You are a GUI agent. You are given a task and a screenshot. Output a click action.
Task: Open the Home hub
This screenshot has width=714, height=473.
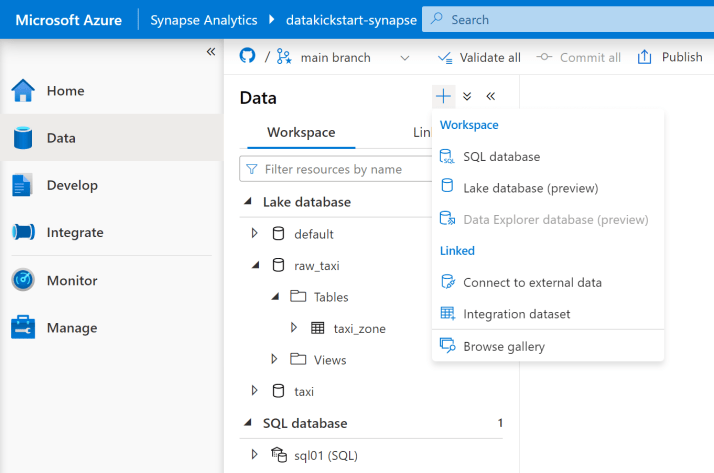(x=65, y=91)
